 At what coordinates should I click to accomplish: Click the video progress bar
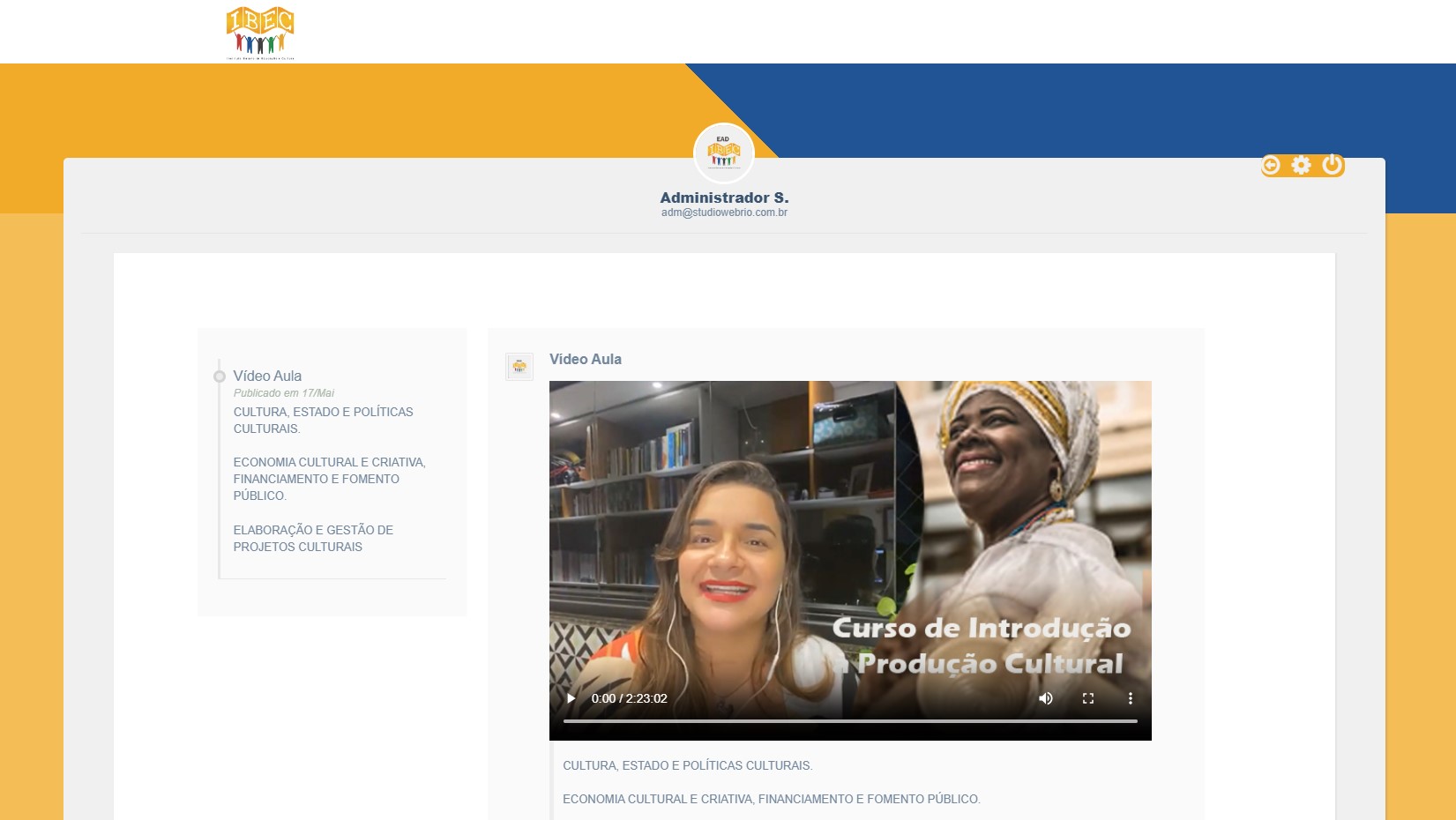click(850, 721)
